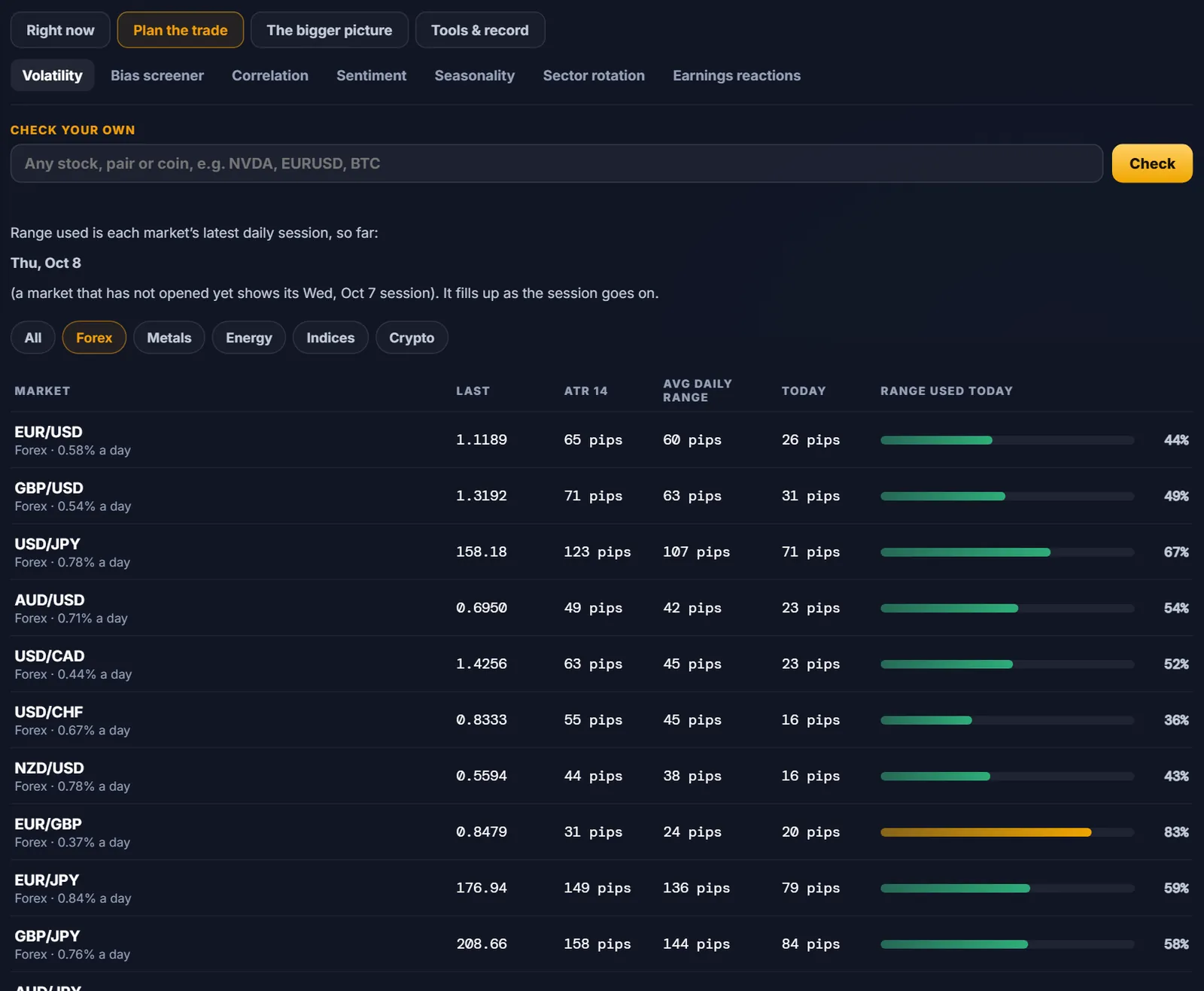Switch to The bigger picture tab

[329, 30]
